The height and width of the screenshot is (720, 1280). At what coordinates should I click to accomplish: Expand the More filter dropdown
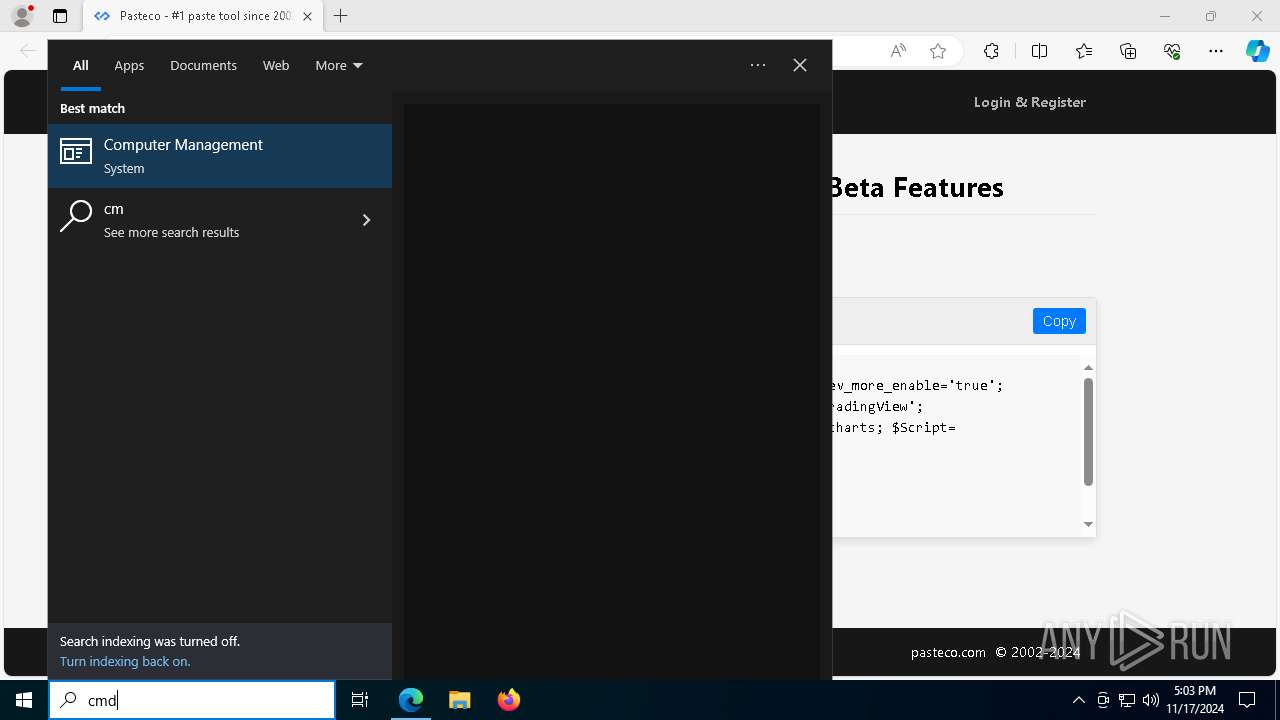[x=338, y=65]
